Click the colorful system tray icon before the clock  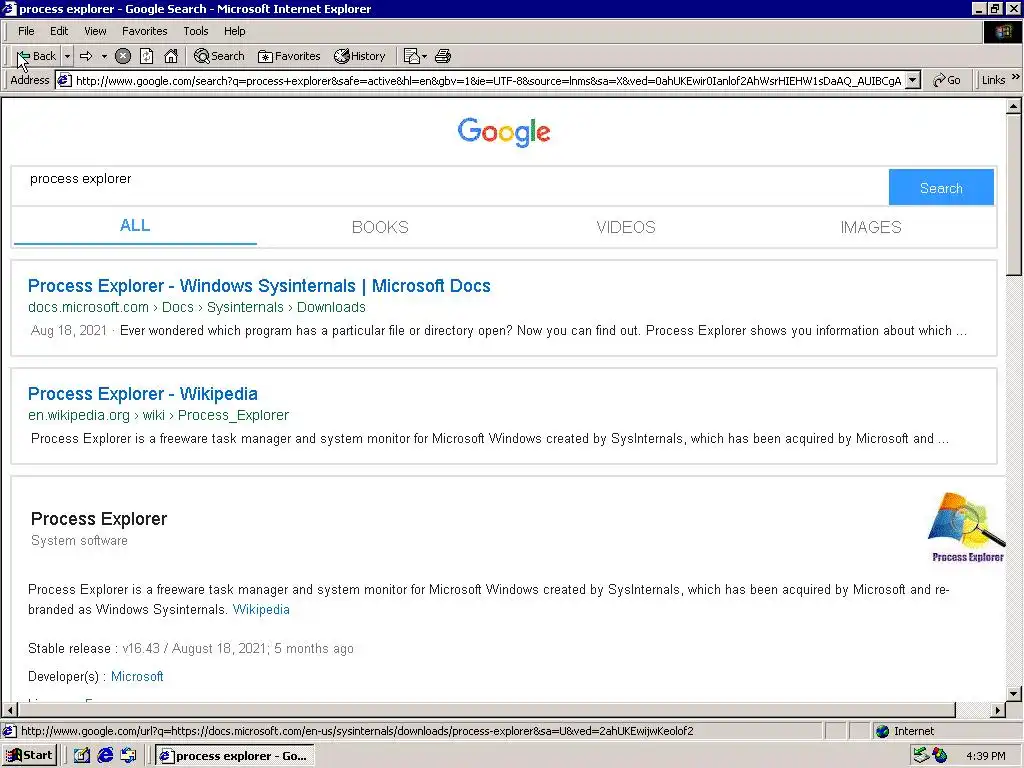[x=940, y=756]
